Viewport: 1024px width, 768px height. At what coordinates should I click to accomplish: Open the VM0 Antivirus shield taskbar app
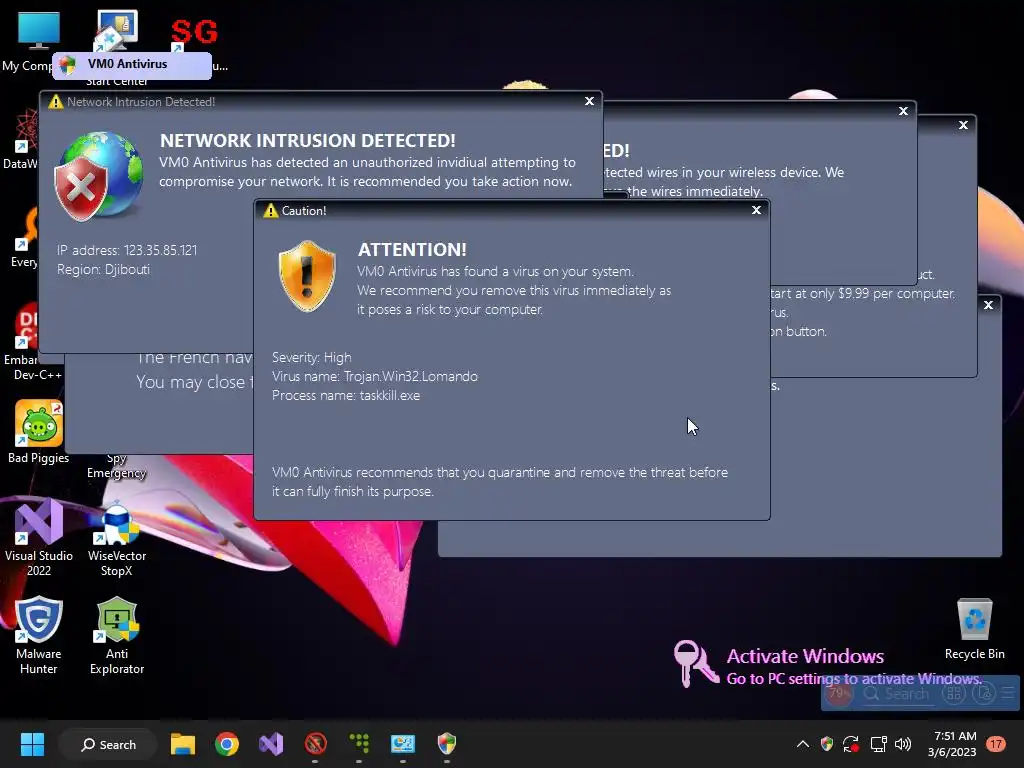tap(447, 744)
